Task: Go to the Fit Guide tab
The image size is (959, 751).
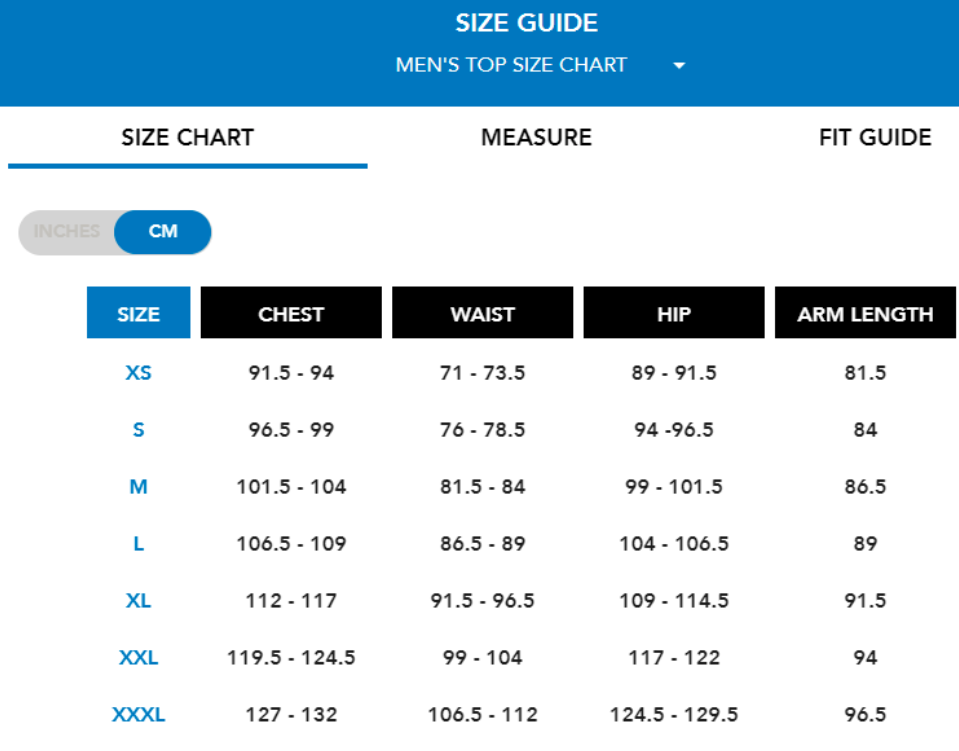Action: (x=875, y=137)
